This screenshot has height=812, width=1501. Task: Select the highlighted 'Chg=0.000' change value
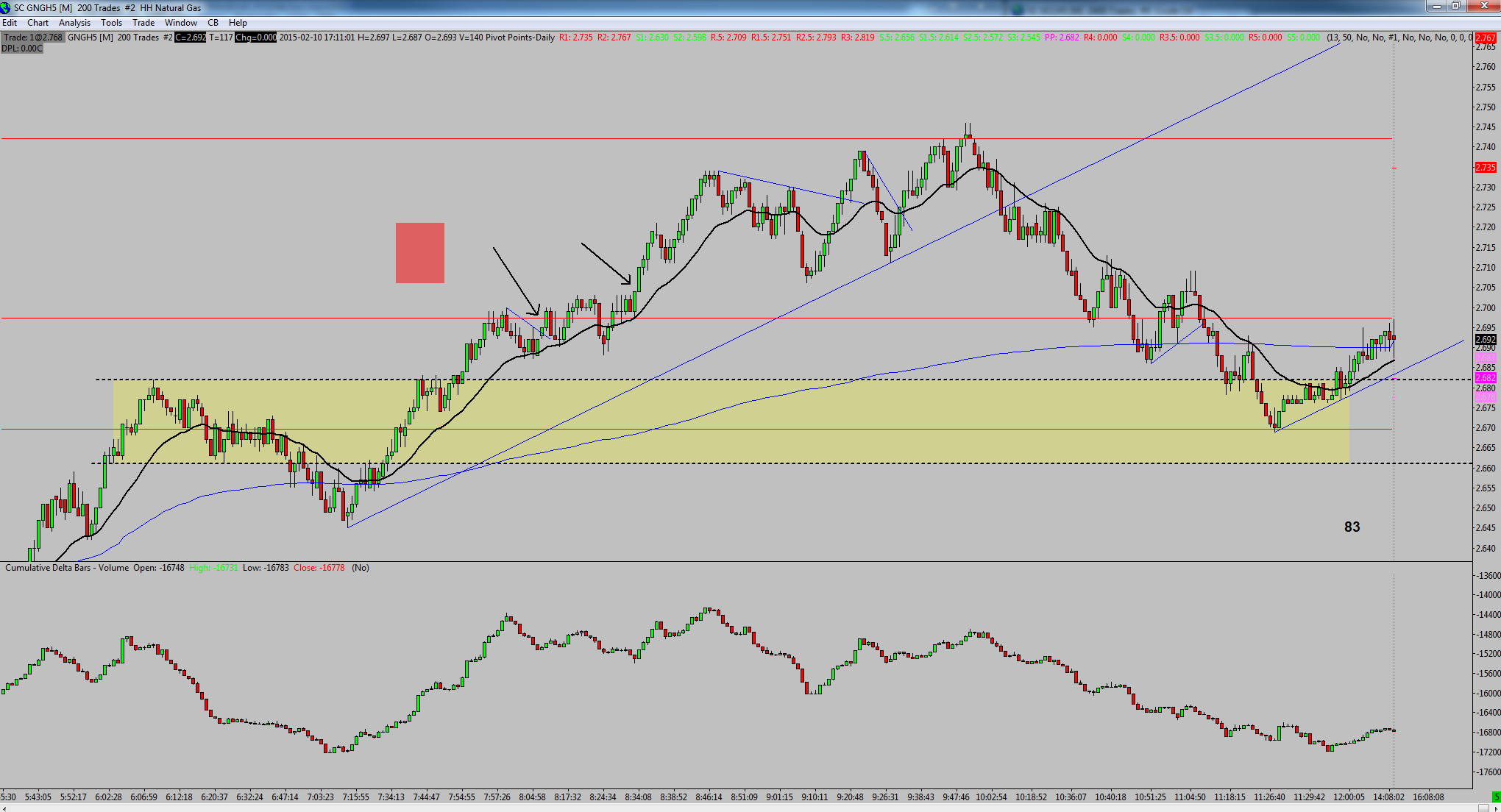(256, 38)
